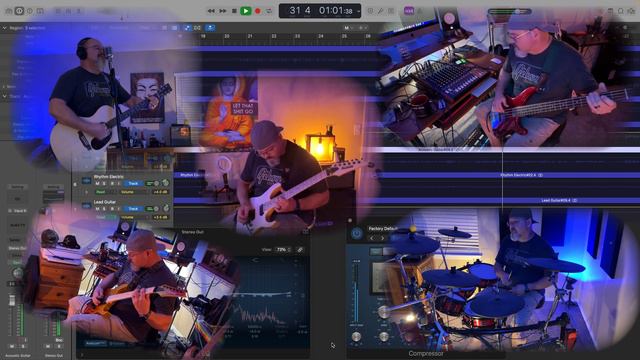640x360 pixels.
Task: Record-enable the Lead Guitar track
Action: pos(112,209)
